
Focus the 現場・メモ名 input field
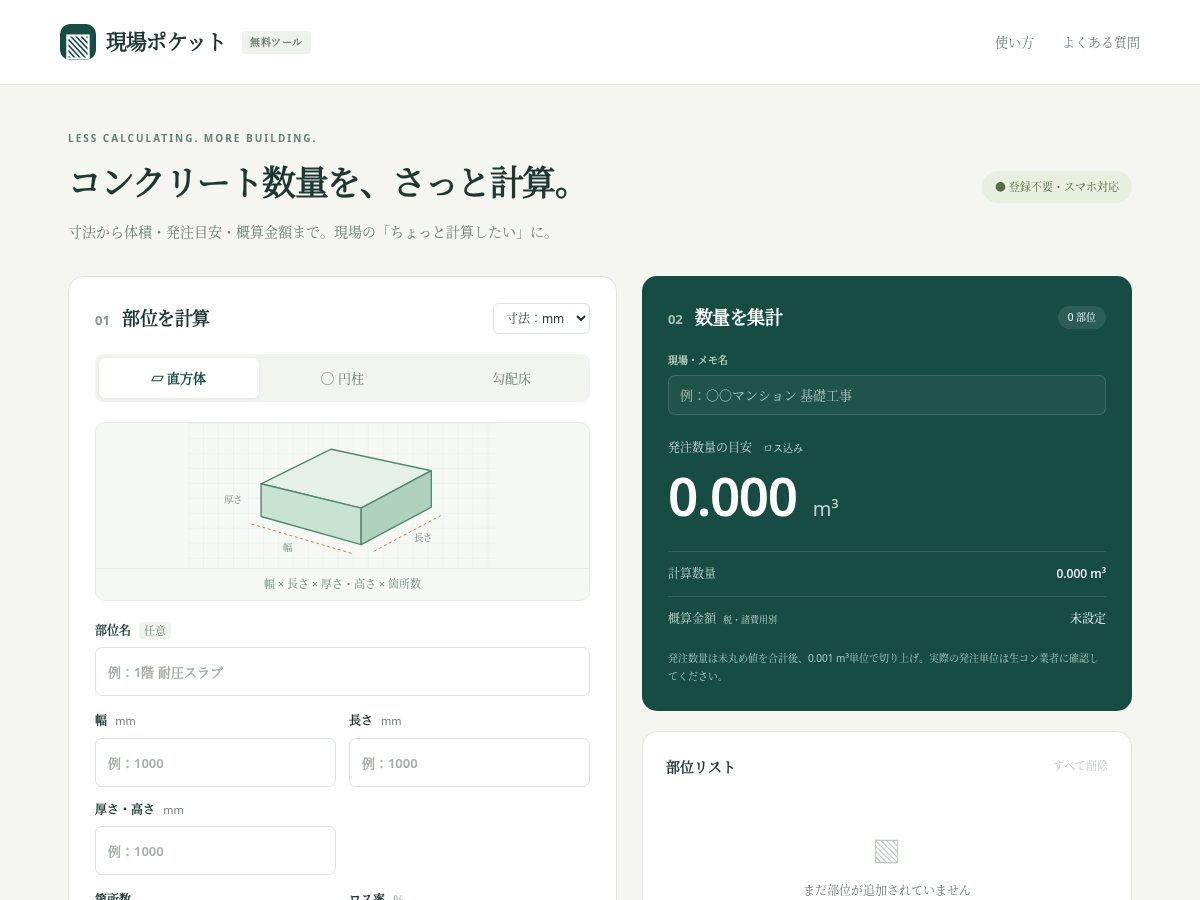click(x=886, y=395)
